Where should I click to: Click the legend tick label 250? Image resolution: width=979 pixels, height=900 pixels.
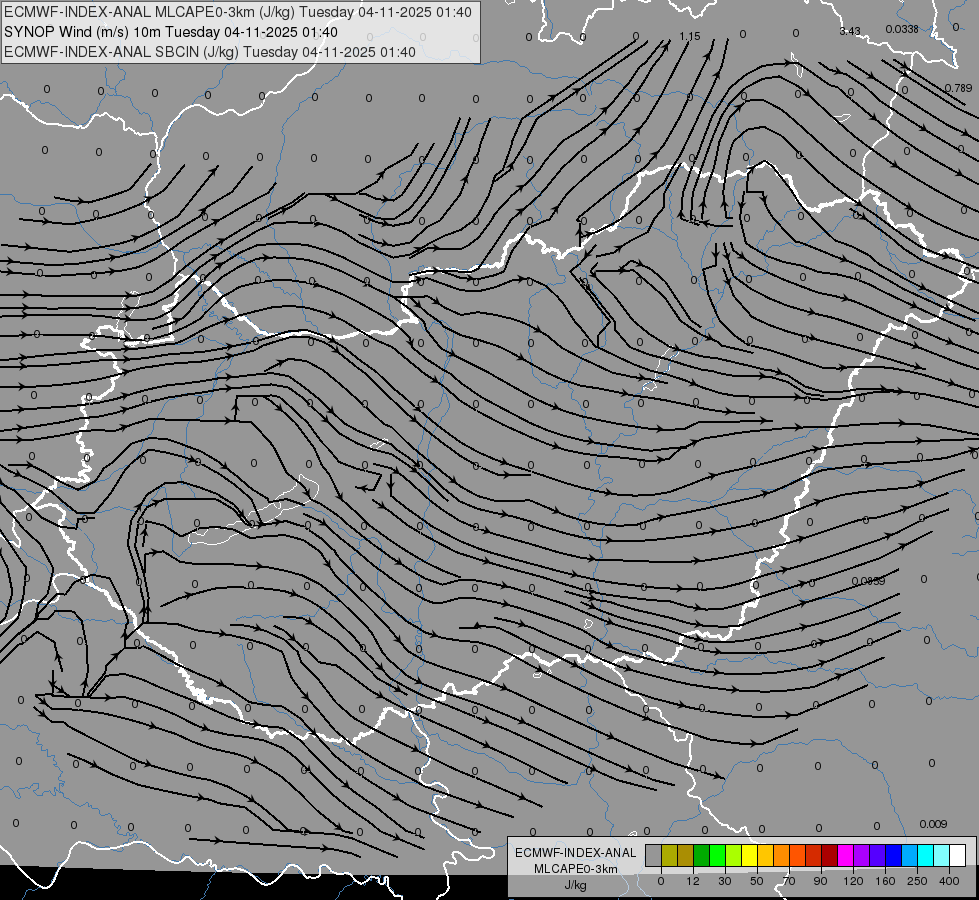click(917, 881)
